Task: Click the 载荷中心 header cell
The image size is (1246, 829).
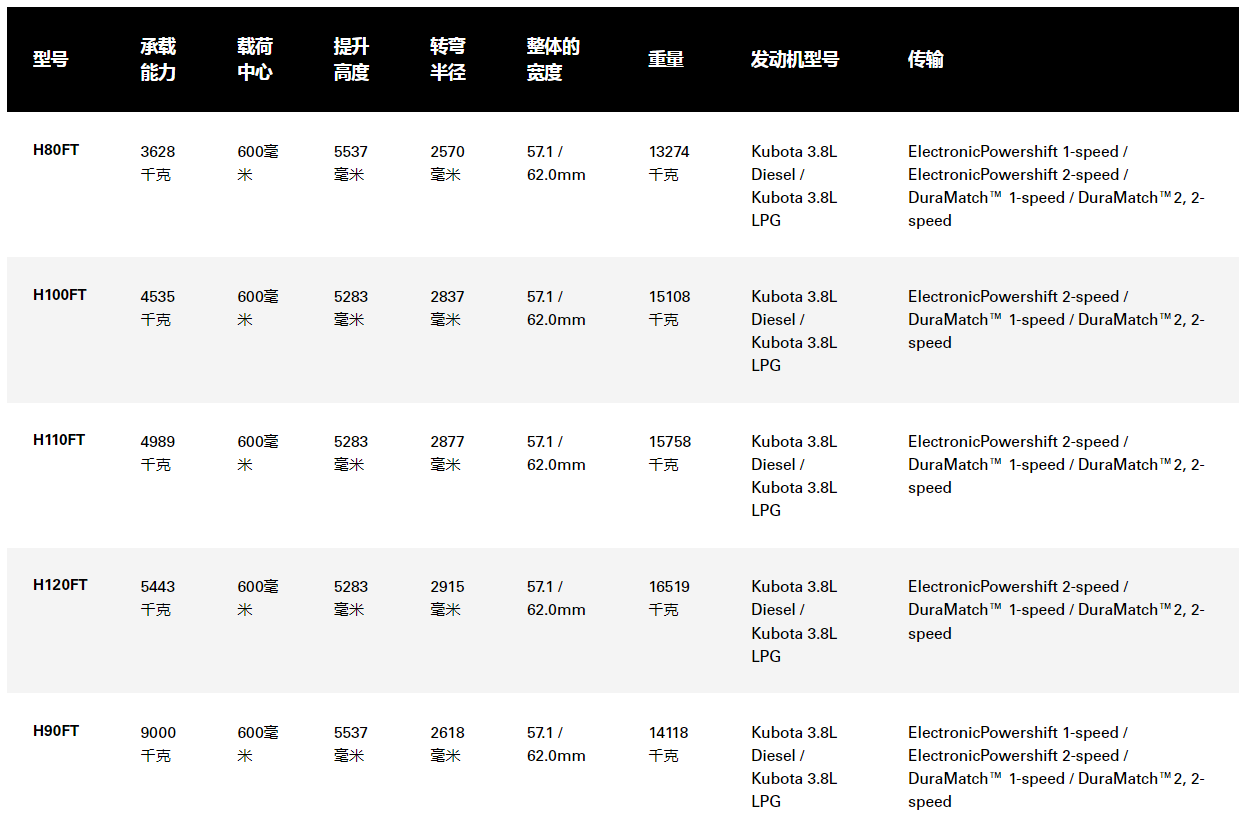Action: tap(255, 60)
